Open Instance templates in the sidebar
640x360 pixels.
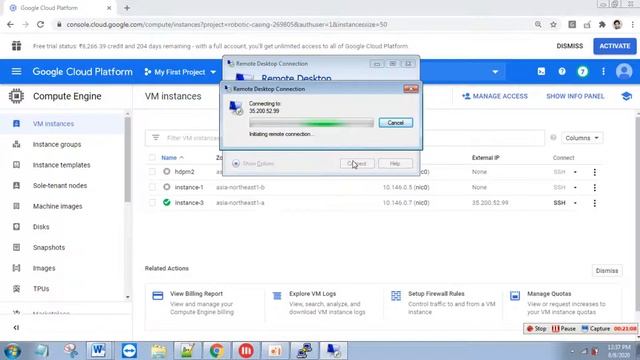pos(62,165)
